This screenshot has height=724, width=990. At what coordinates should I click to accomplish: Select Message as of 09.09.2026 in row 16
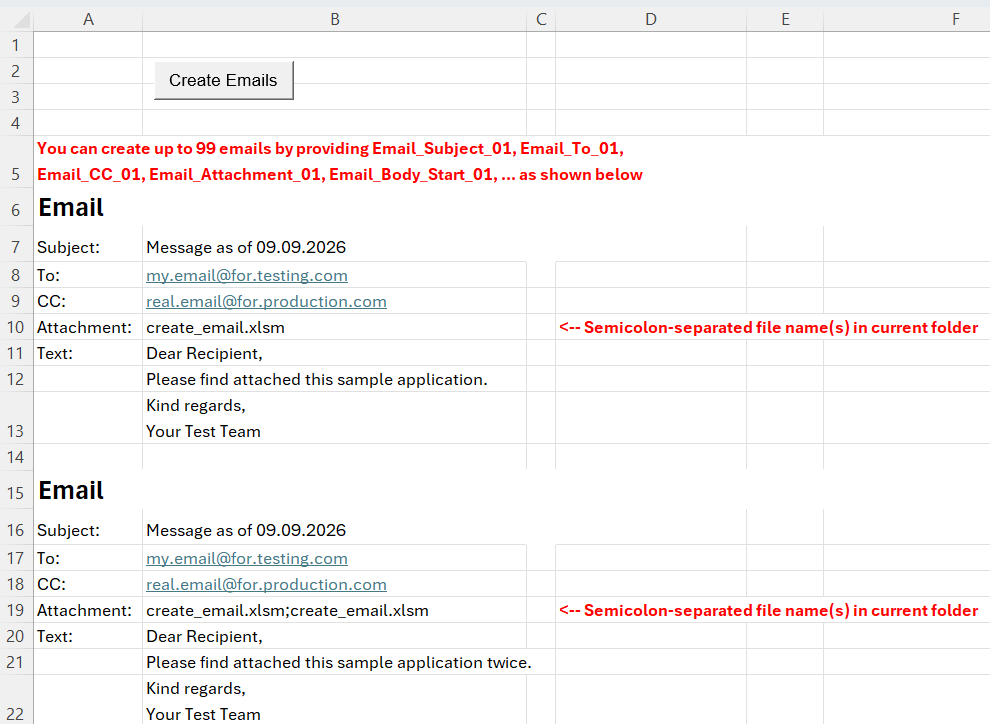coord(246,530)
